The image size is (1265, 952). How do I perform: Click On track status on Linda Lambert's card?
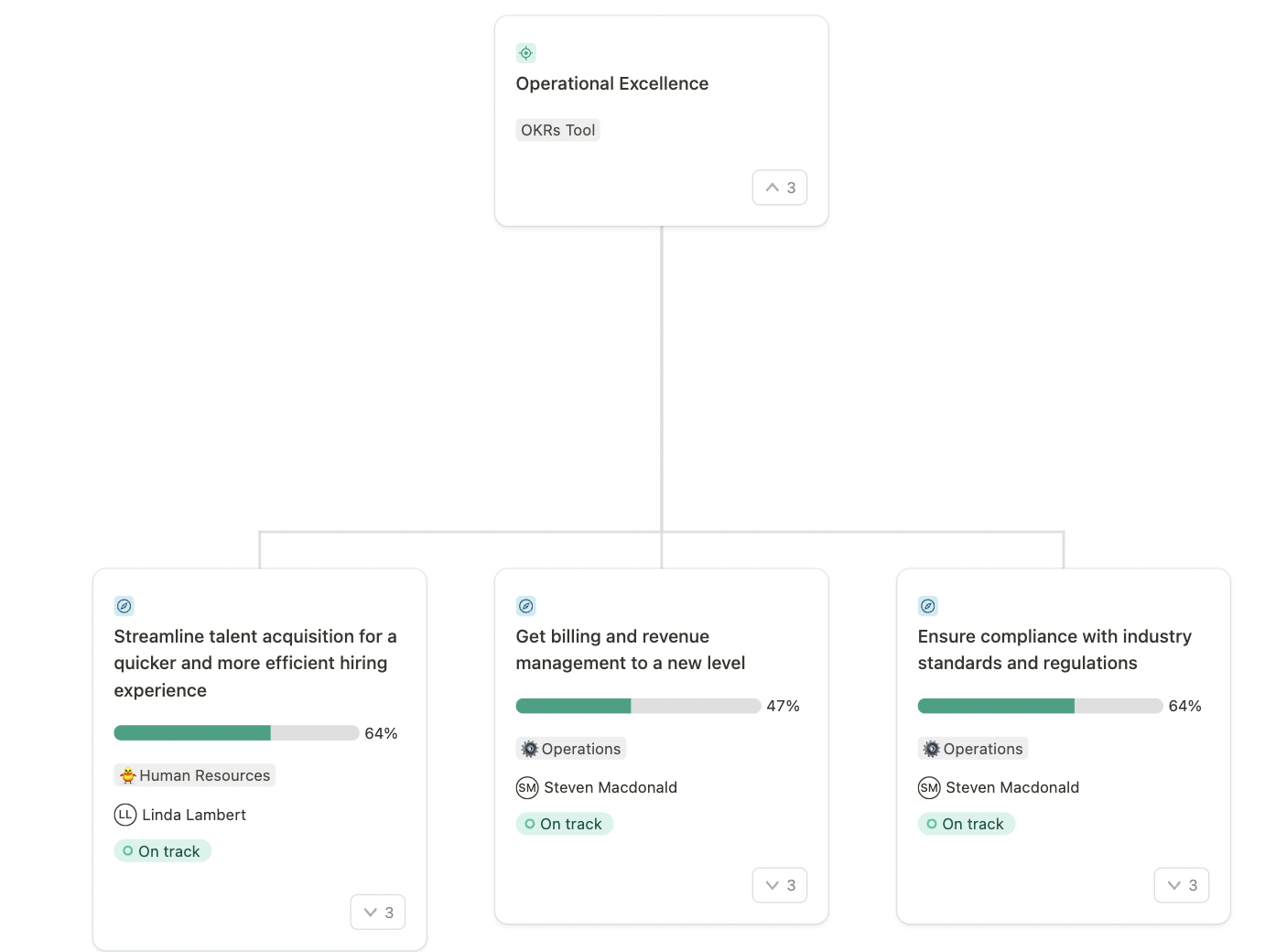click(163, 851)
